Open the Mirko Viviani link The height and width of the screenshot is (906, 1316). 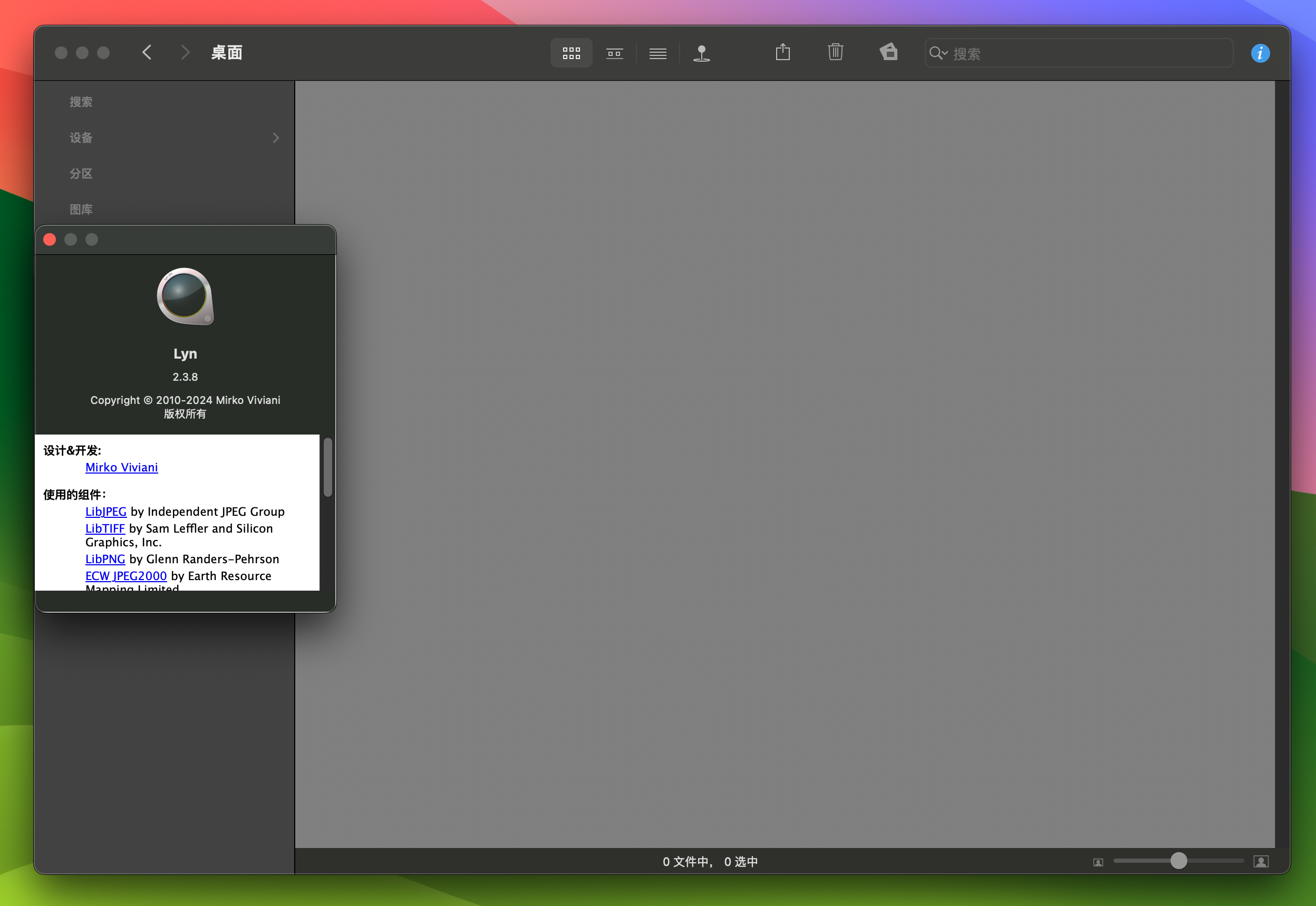pos(121,467)
